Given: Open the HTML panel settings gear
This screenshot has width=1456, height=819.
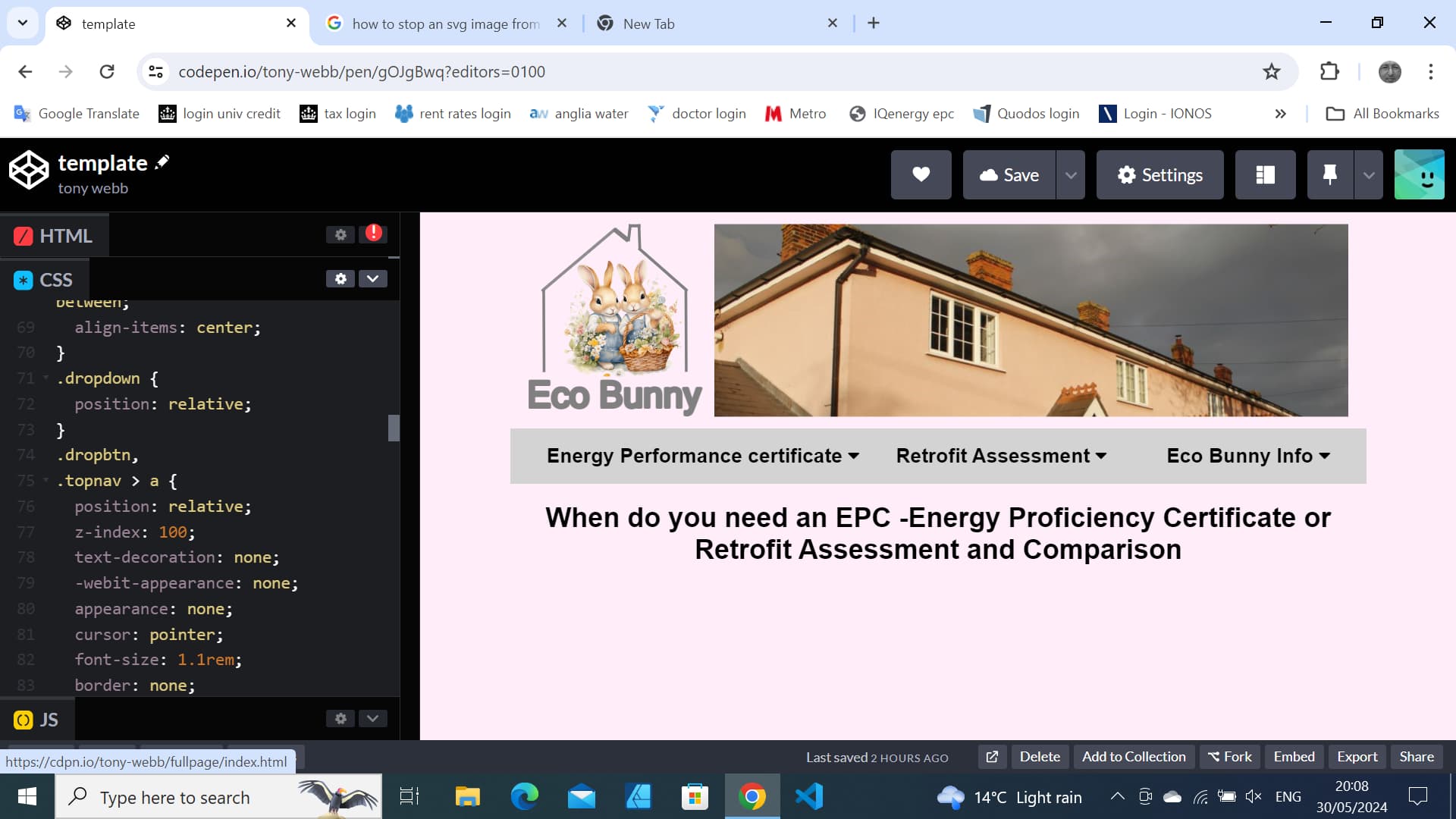Looking at the screenshot, I should 340,234.
